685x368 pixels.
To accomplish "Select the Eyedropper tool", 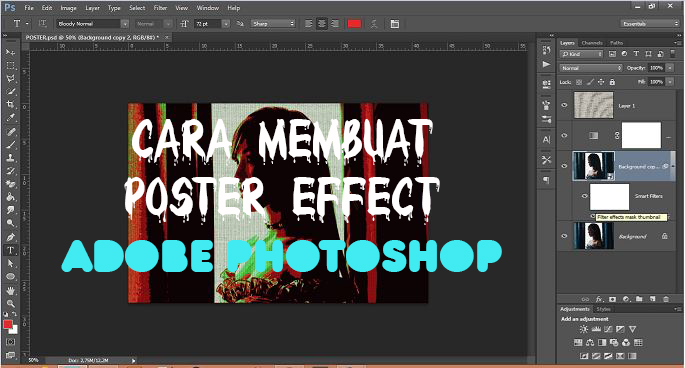I will (x=10, y=117).
